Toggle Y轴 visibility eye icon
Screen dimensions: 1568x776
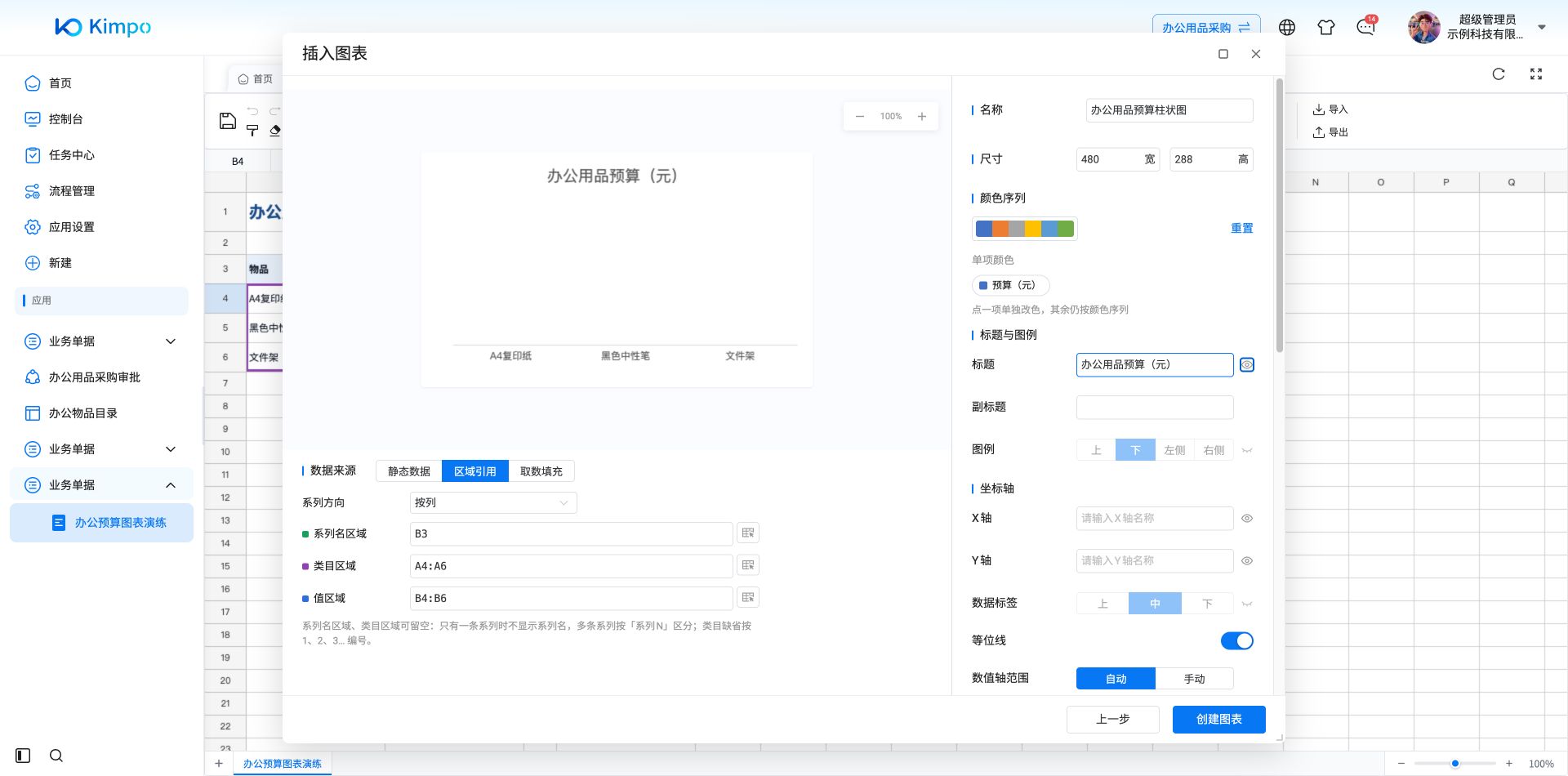pos(1247,561)
